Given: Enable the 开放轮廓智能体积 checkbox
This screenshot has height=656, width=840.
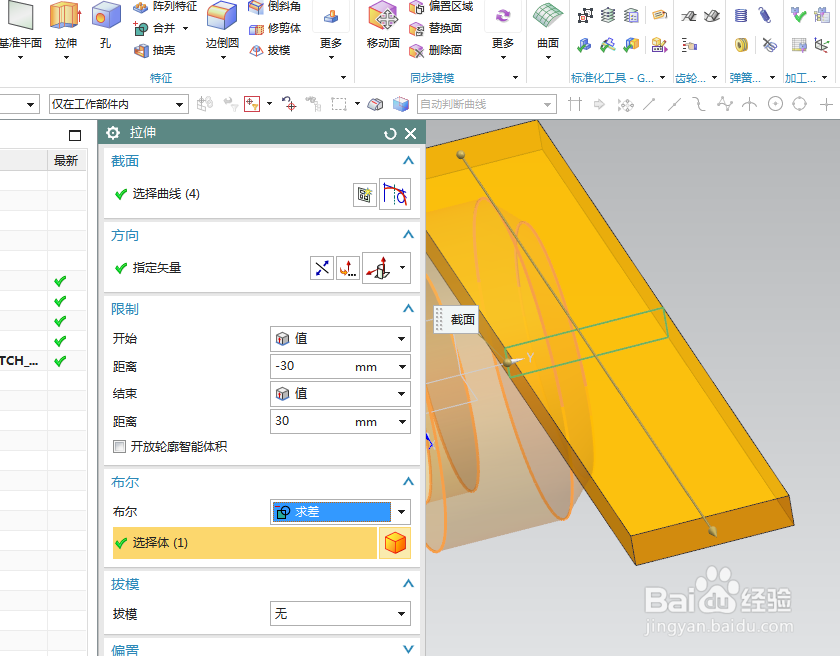Looking at the screenshot, I should coord(117,446).
